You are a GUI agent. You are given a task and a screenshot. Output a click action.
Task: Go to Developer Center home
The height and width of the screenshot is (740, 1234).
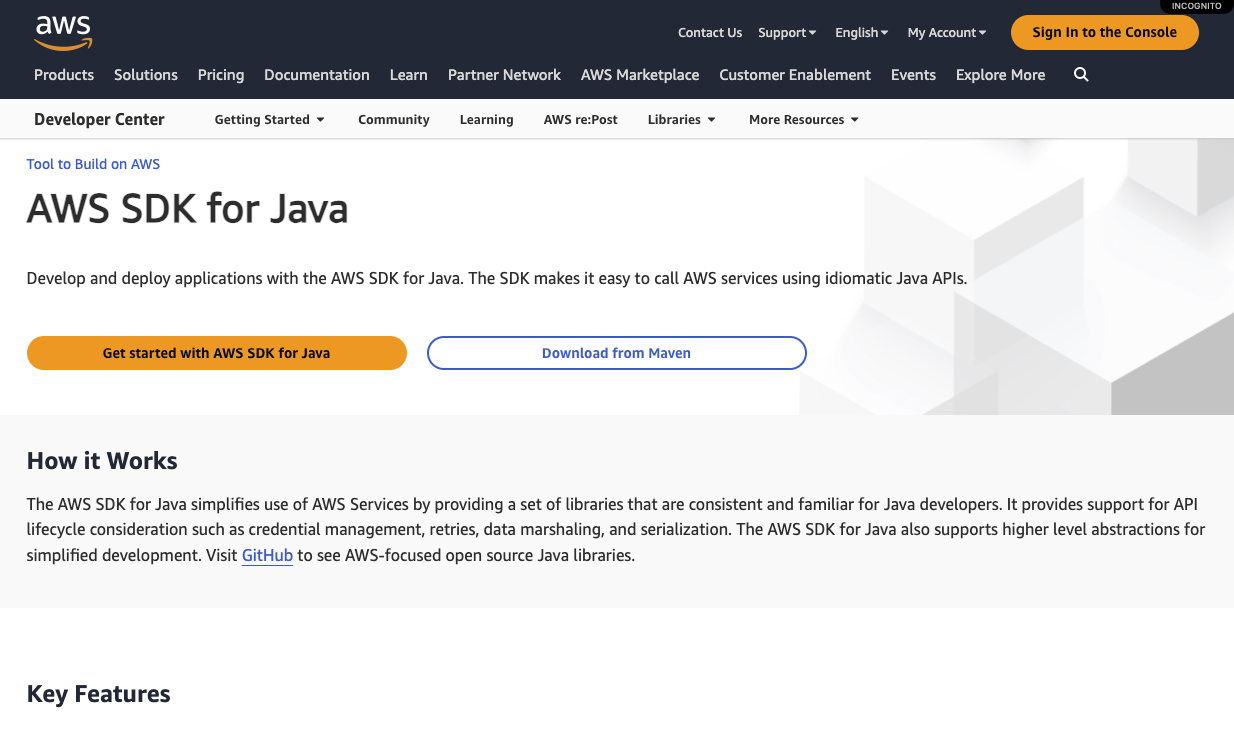99,120
